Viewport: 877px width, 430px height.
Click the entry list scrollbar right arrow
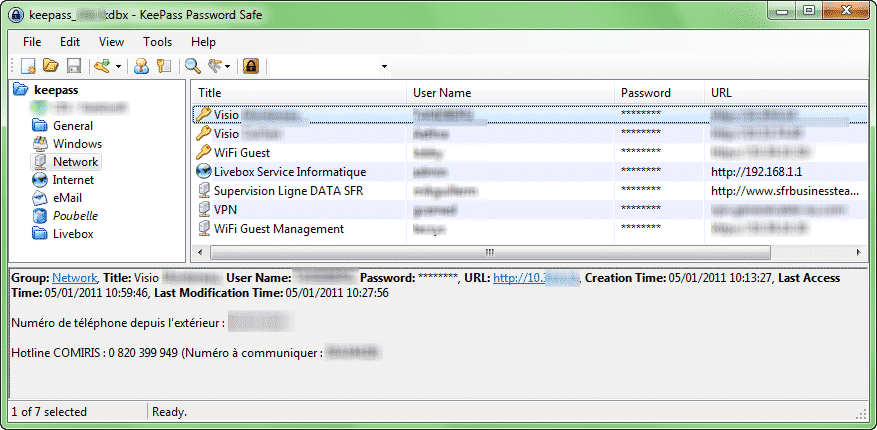point(859,253)
